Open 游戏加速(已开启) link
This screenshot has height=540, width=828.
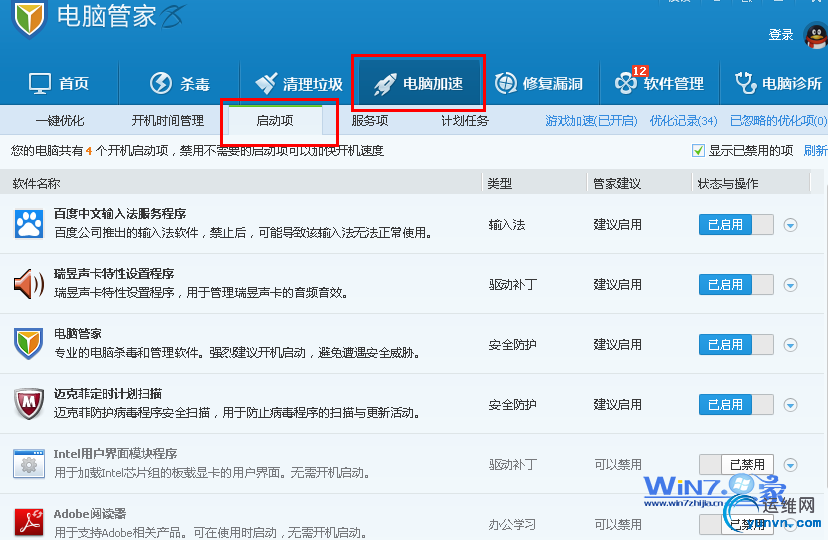coord(591,121)
